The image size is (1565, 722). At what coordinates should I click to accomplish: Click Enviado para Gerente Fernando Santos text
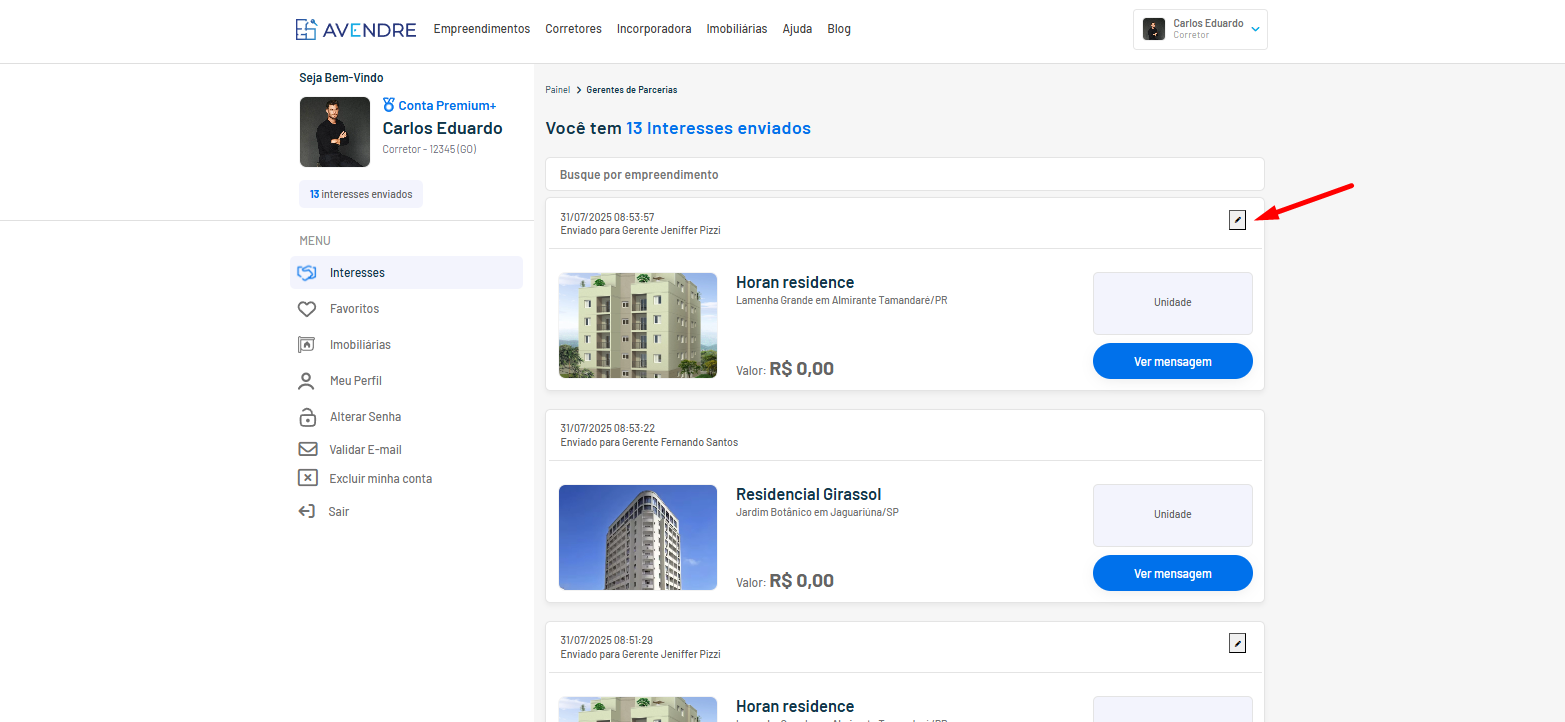[x=649, y=442]
